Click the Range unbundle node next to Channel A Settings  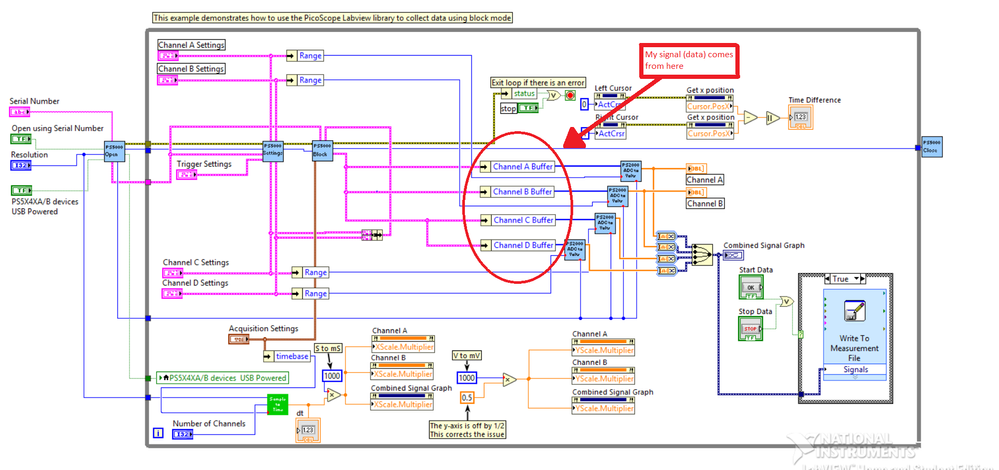[305, 56]
